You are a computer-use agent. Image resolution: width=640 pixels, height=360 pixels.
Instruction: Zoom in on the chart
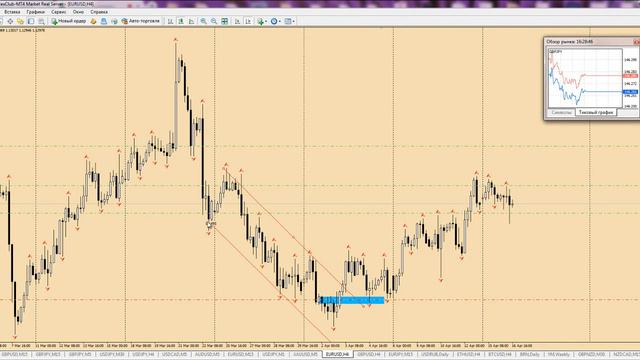pyautogui.click(x=203, y=21)
